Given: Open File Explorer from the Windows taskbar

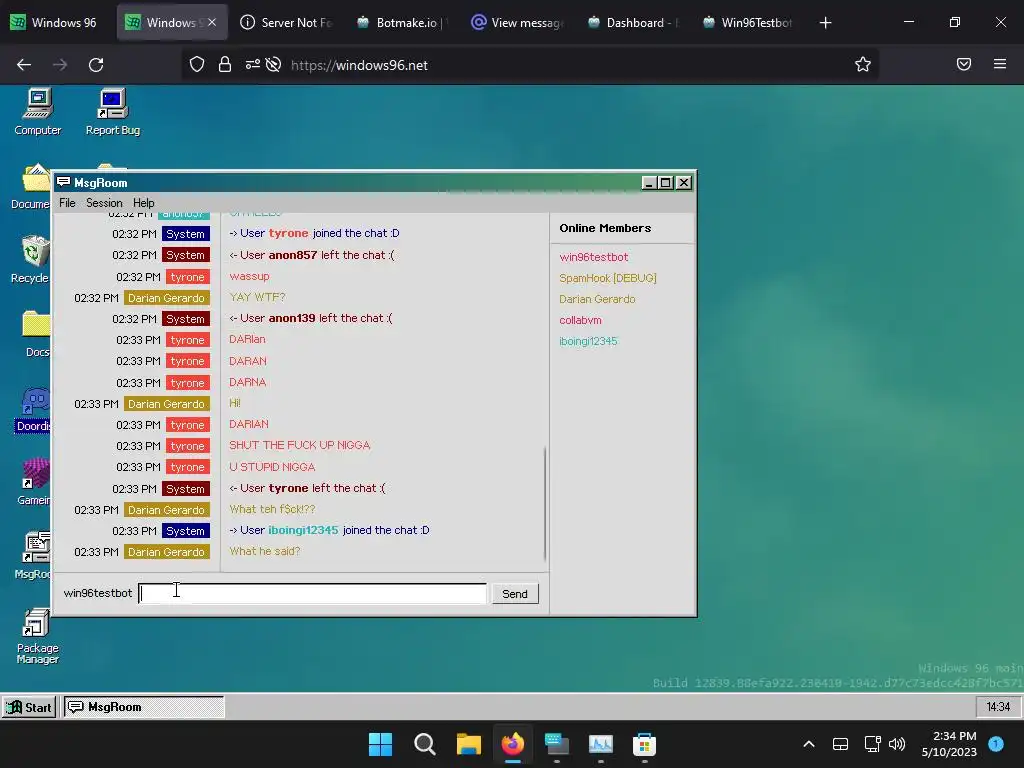Looking at the screenshot, I should [x=468, y=744].
